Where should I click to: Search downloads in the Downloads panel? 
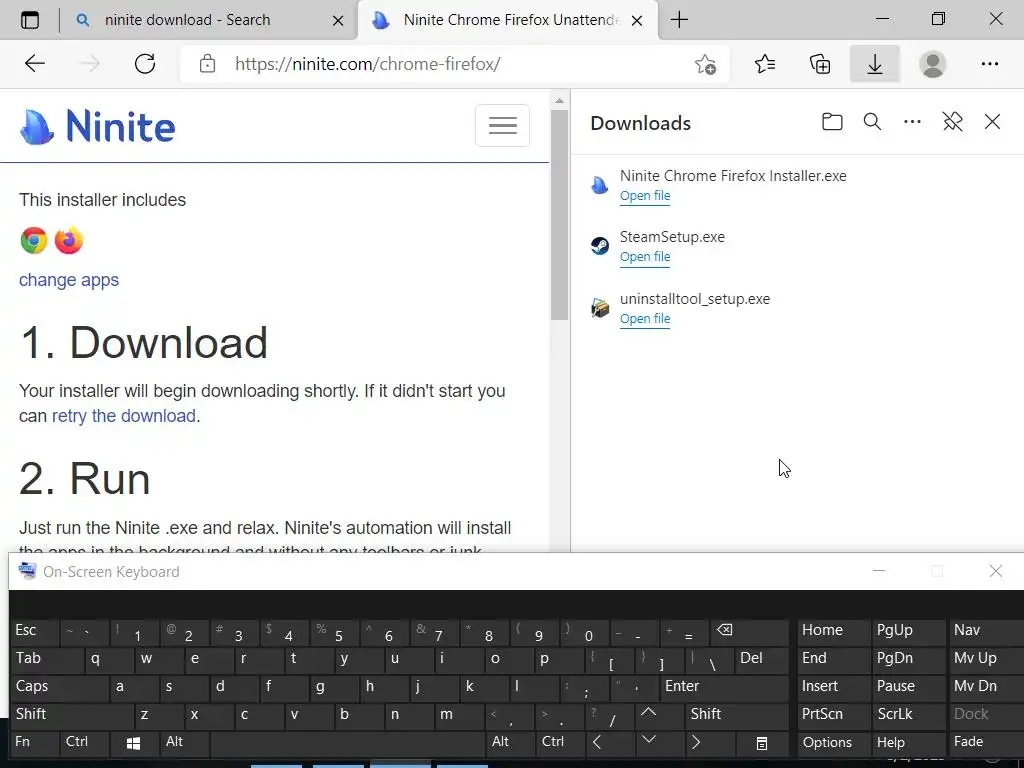tap(872, 122)
